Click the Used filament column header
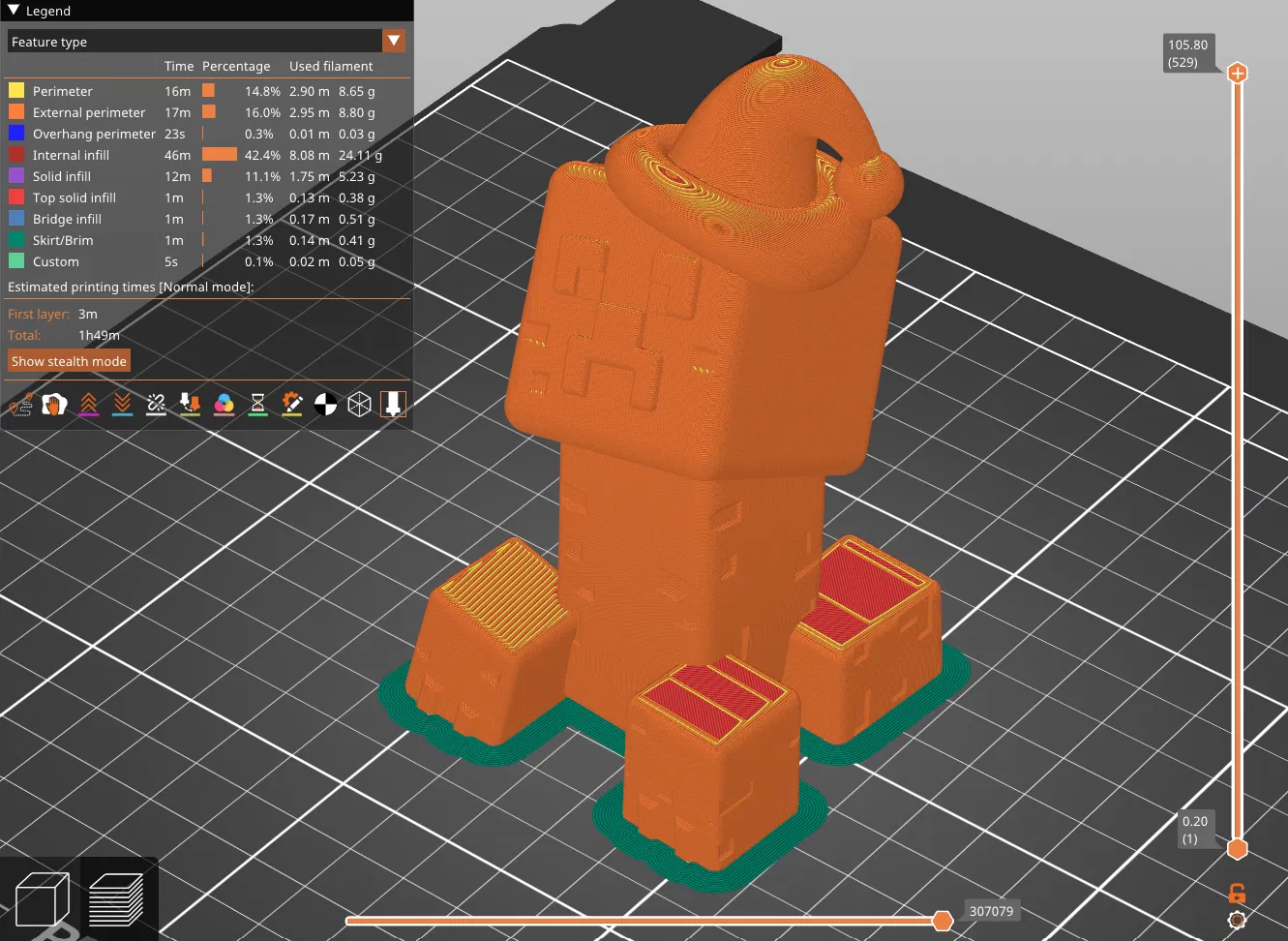The width and height of the screenshot is (1288, 941). [331, 66]
